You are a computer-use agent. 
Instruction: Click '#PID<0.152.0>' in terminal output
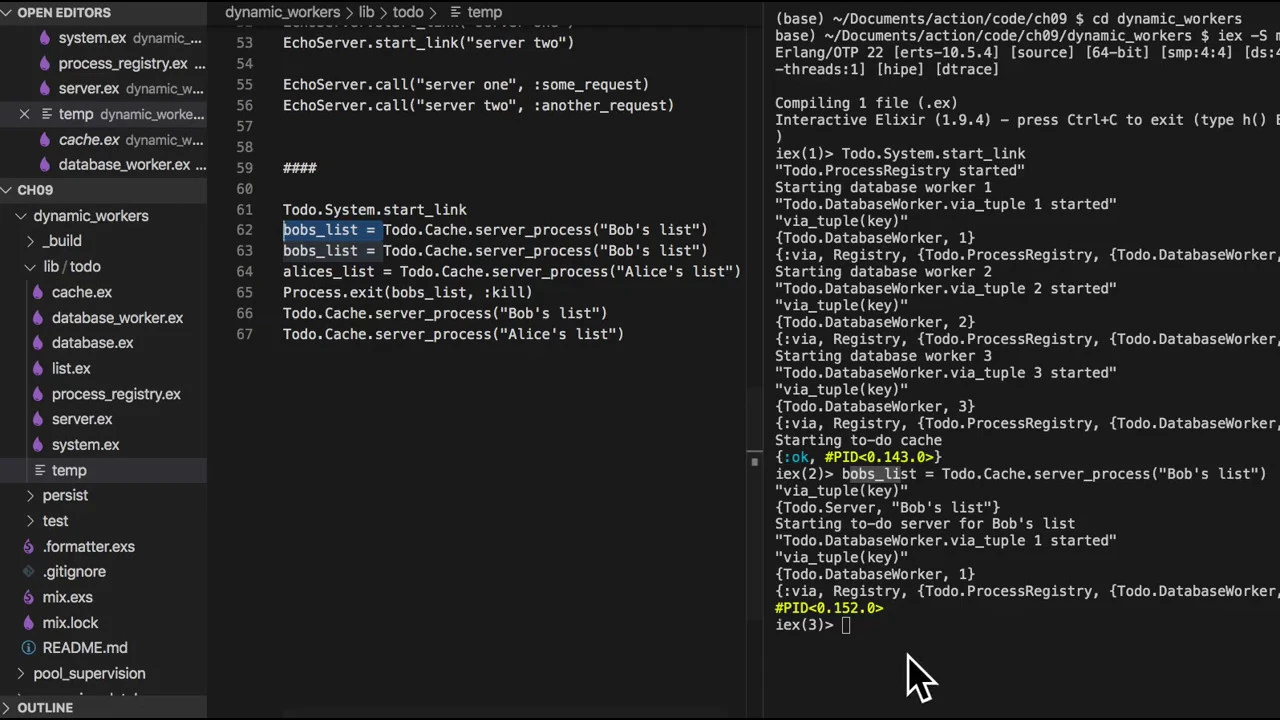click(829, 608)
